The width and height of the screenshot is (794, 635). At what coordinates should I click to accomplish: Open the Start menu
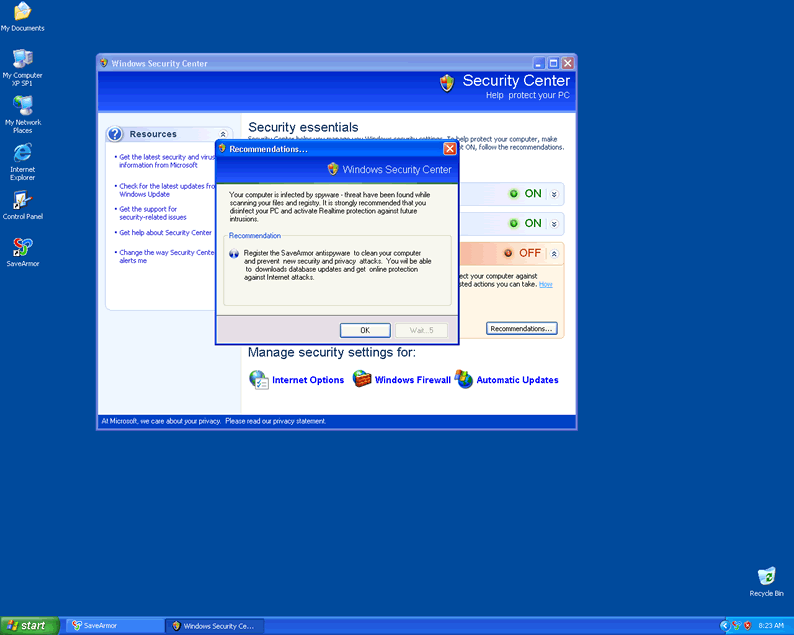click(27, 626)
